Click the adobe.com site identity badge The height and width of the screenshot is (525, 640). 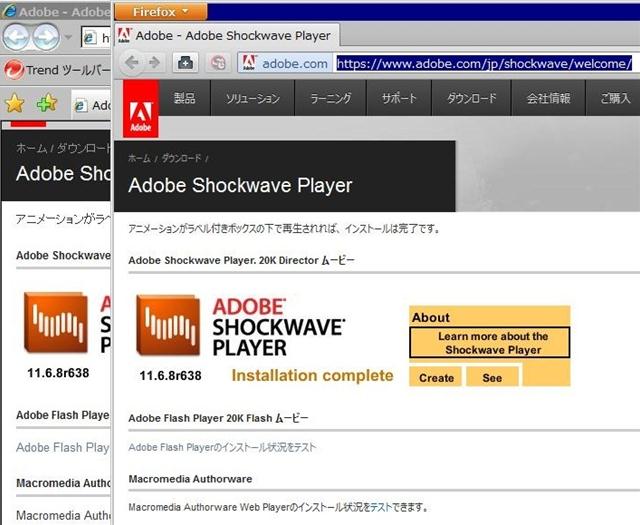point(286,63)
